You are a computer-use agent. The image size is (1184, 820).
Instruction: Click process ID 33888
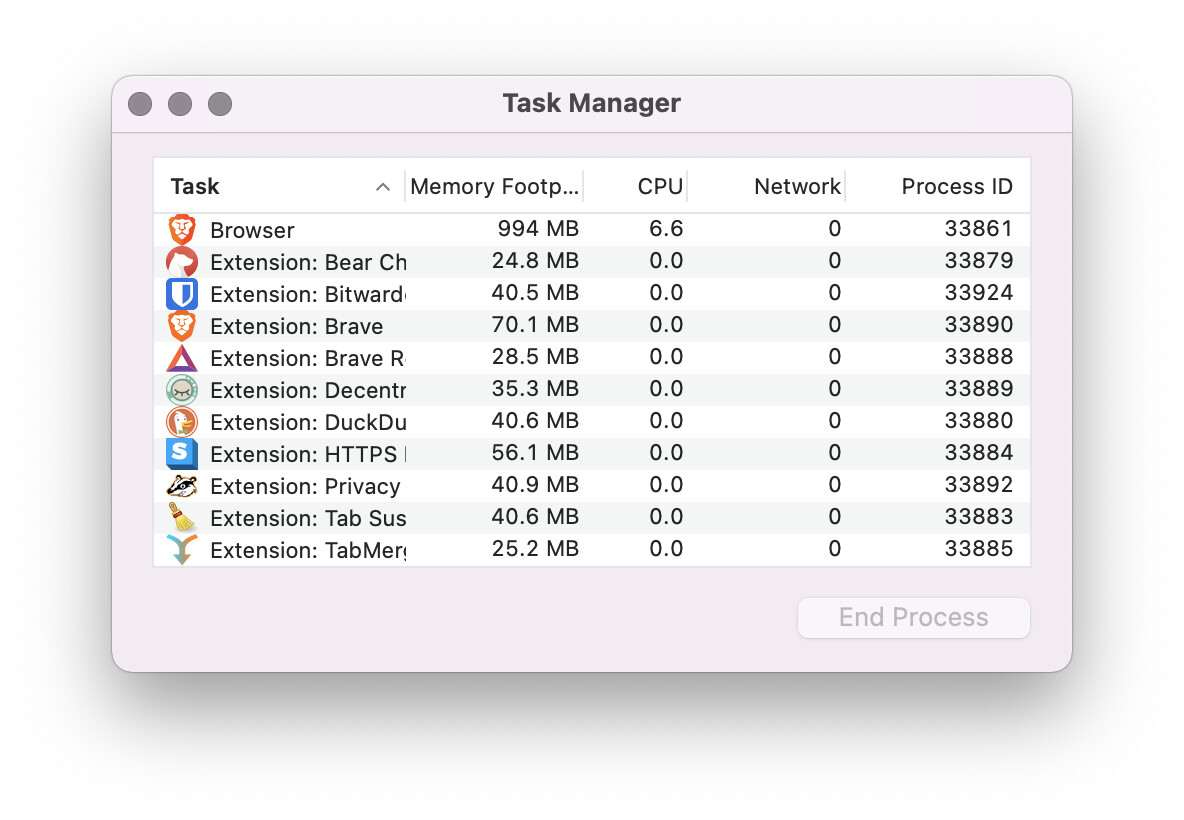pyautogui.click(x=979, y=356)
